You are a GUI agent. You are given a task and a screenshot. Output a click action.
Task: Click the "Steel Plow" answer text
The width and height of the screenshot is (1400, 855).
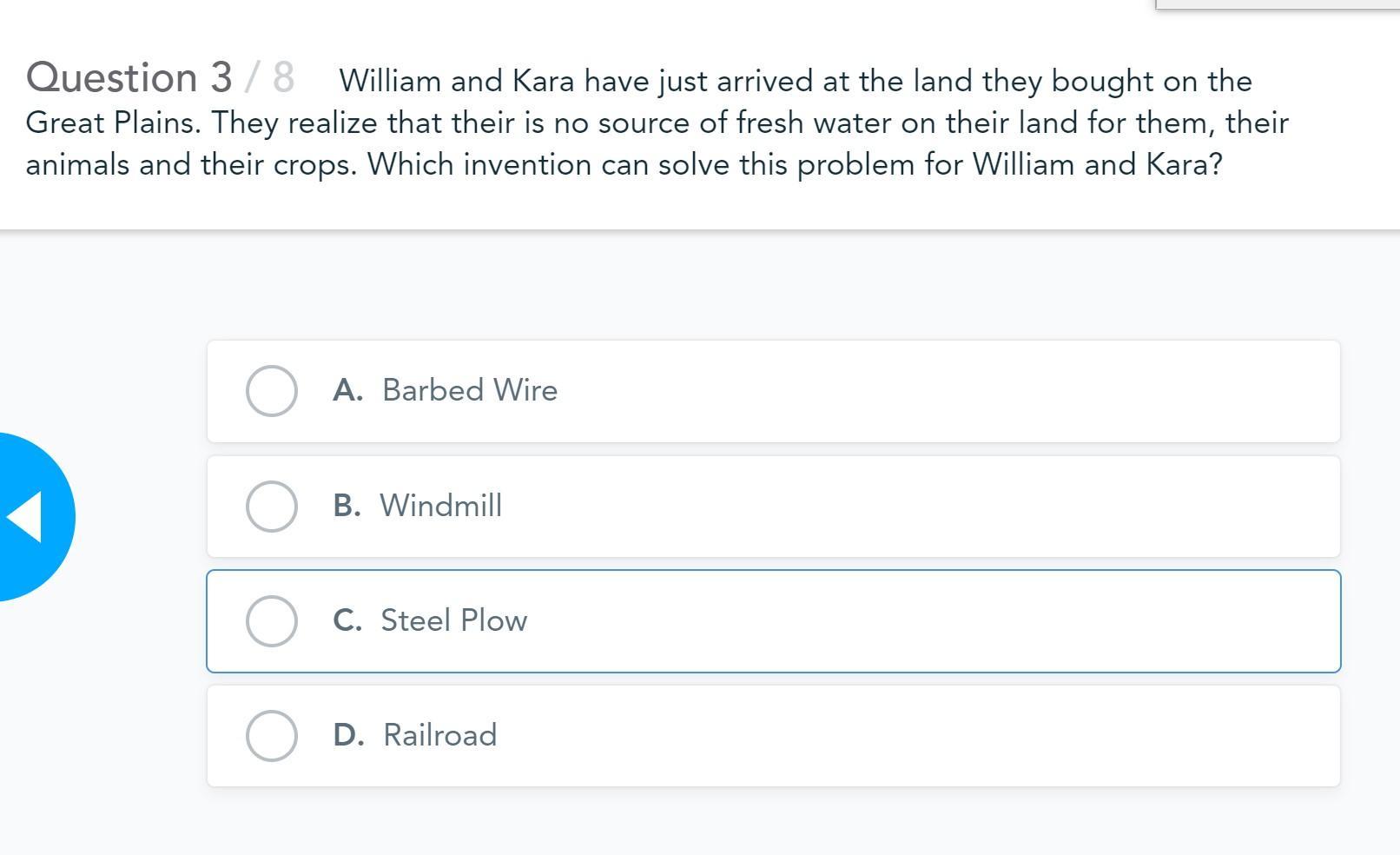click(x=454, y=620)
